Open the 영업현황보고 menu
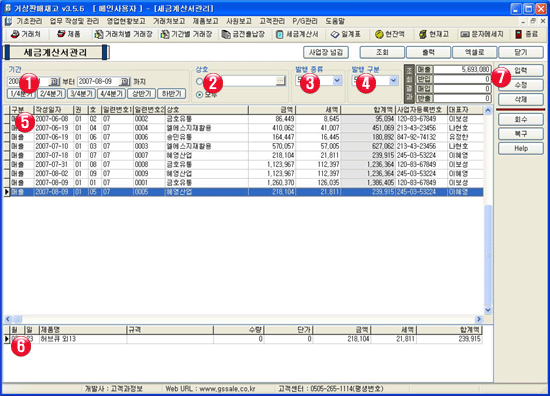Screen dimensions: 550x396 point(126,21)
